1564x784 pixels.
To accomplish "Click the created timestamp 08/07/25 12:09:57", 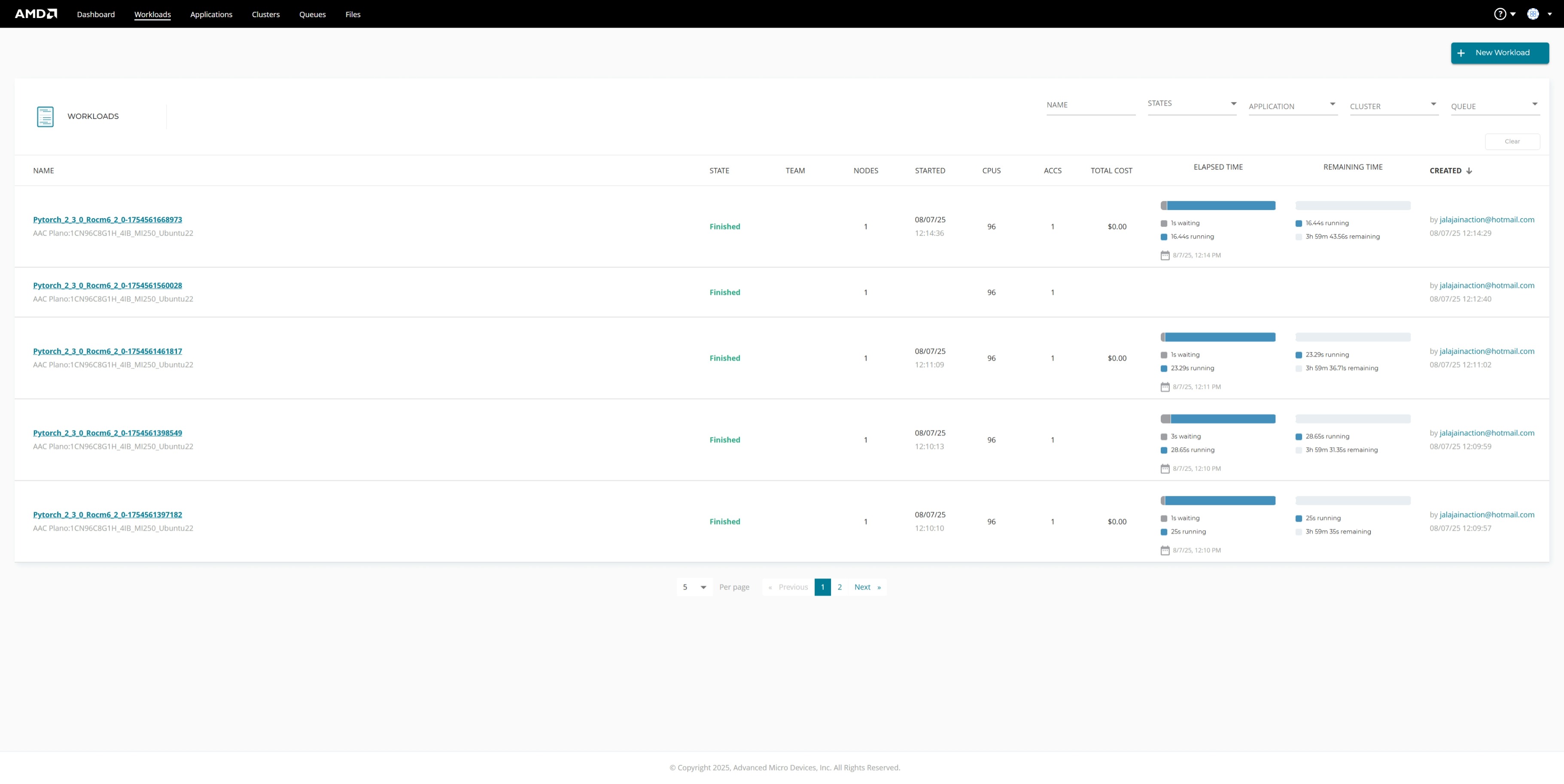I will point(1460,528).
